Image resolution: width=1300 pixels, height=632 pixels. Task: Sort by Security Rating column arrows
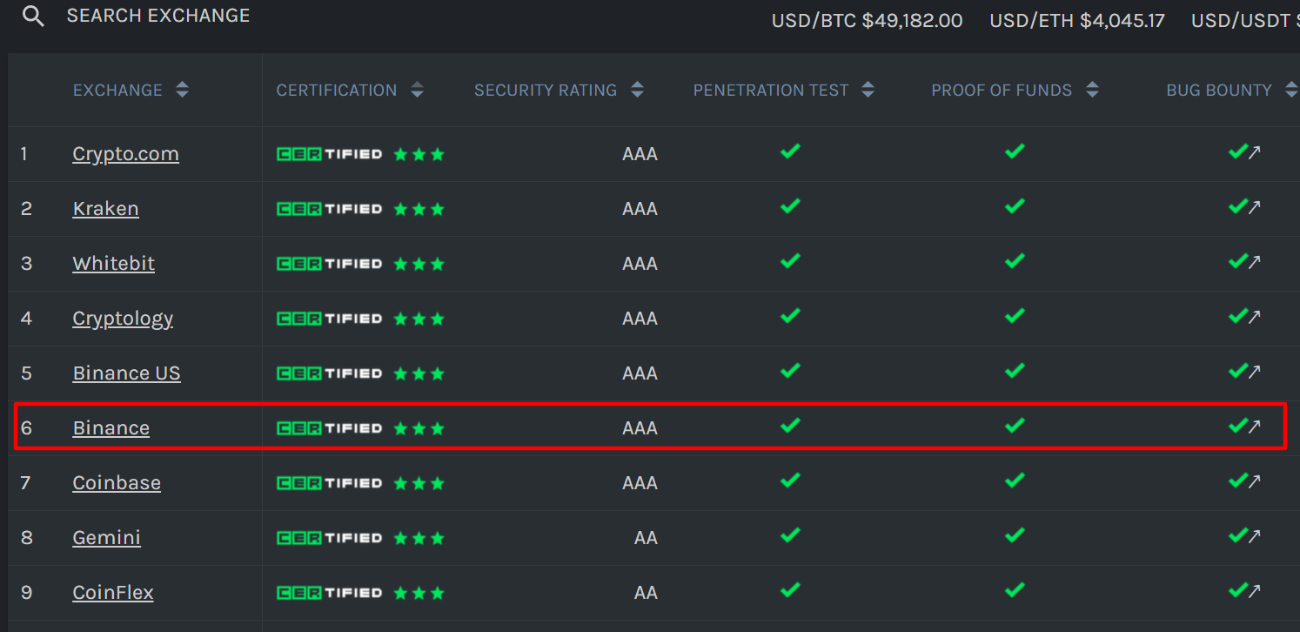tap(638, 90)
